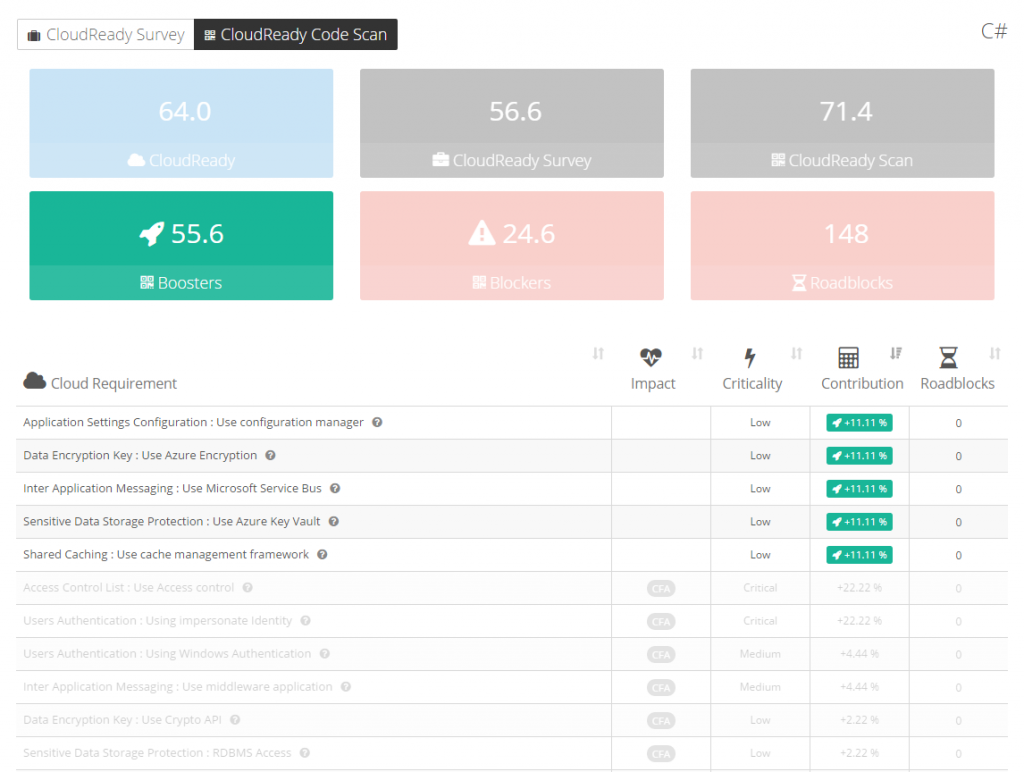Select the blue CloudReady 64.0 score tile
Screen dimensions: 1024x772
pyautogui.click(x=181, y=123)
